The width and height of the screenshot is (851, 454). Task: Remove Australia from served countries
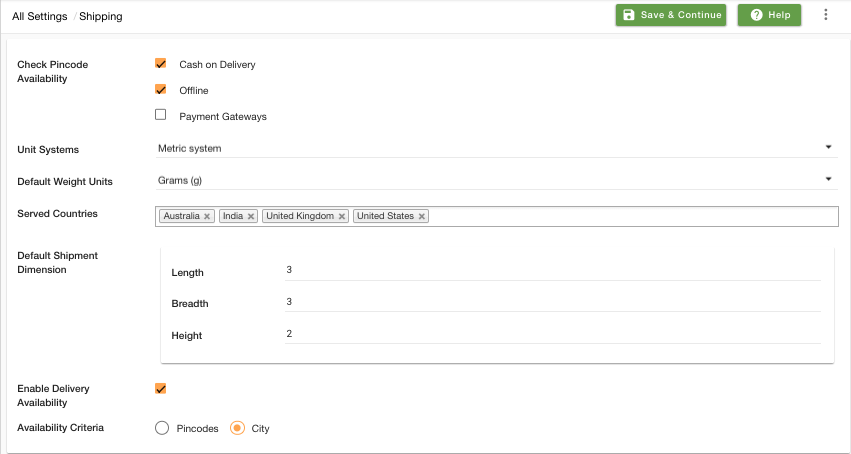pyautogui.click(x=207, y=216)
